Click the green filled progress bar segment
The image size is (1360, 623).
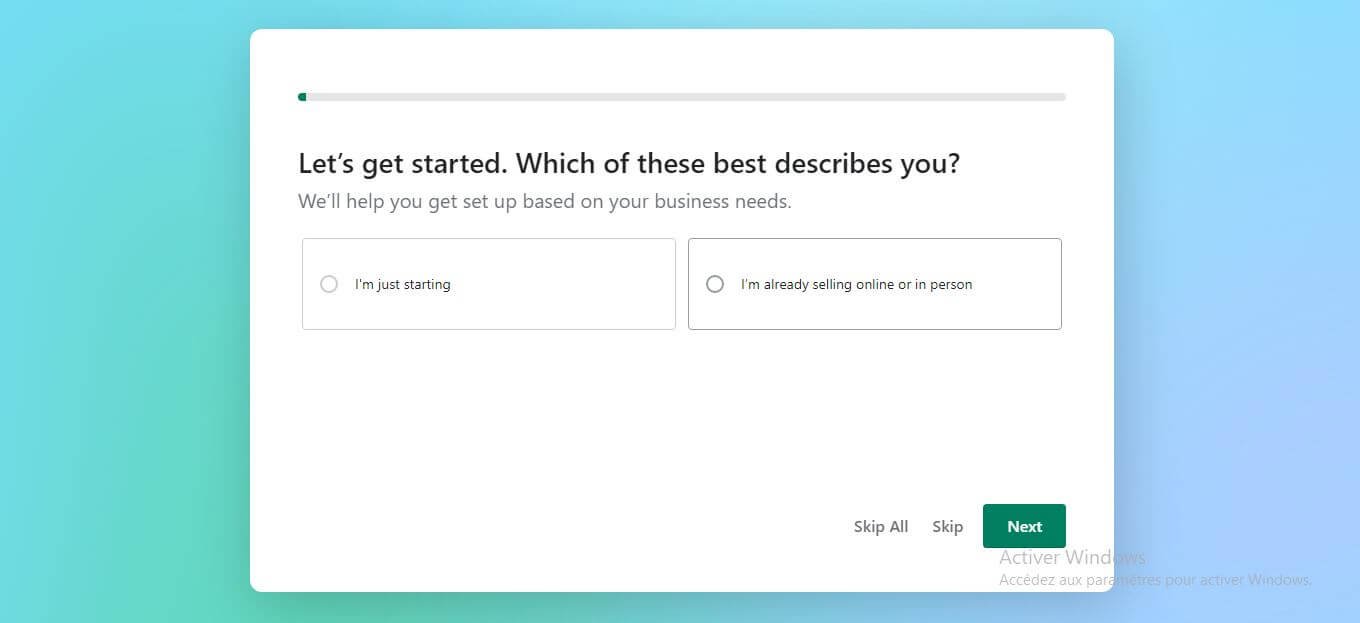[x=302, y=97]
